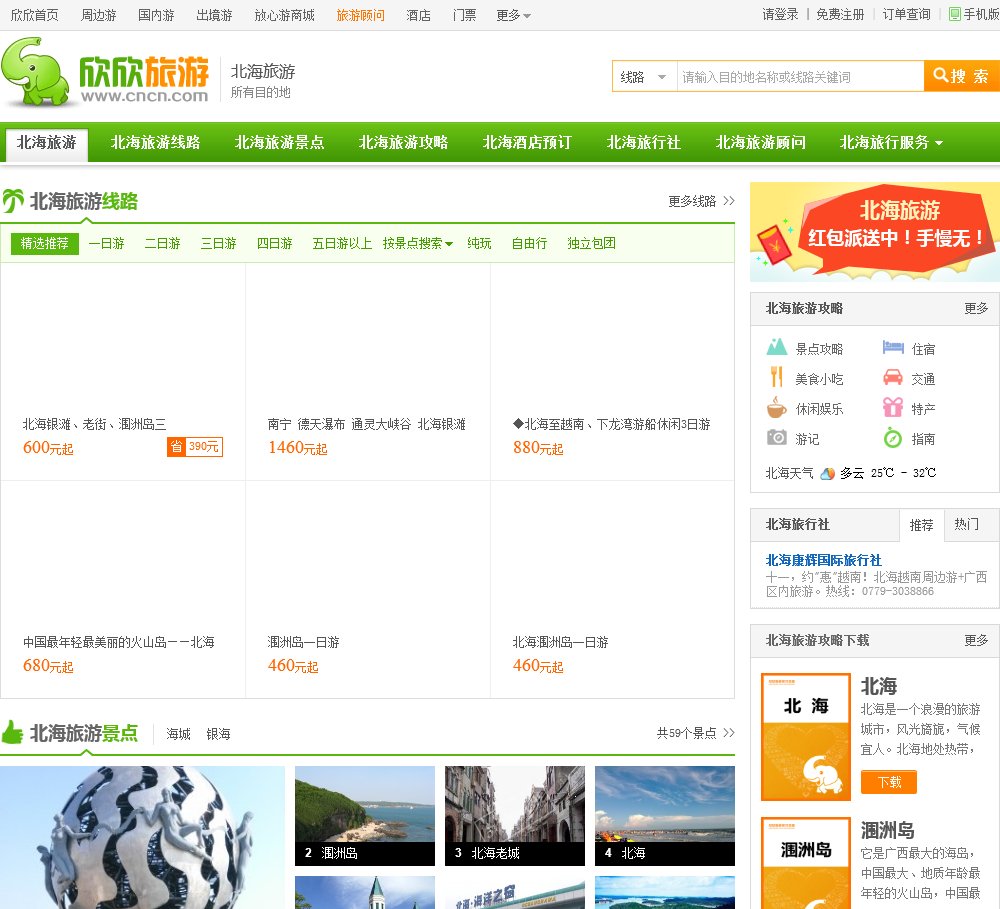Select the 银海 district link
Image resolution: width=1000 pixels, height=909 pixels.
pyautogui.click(x=218, y=734)
